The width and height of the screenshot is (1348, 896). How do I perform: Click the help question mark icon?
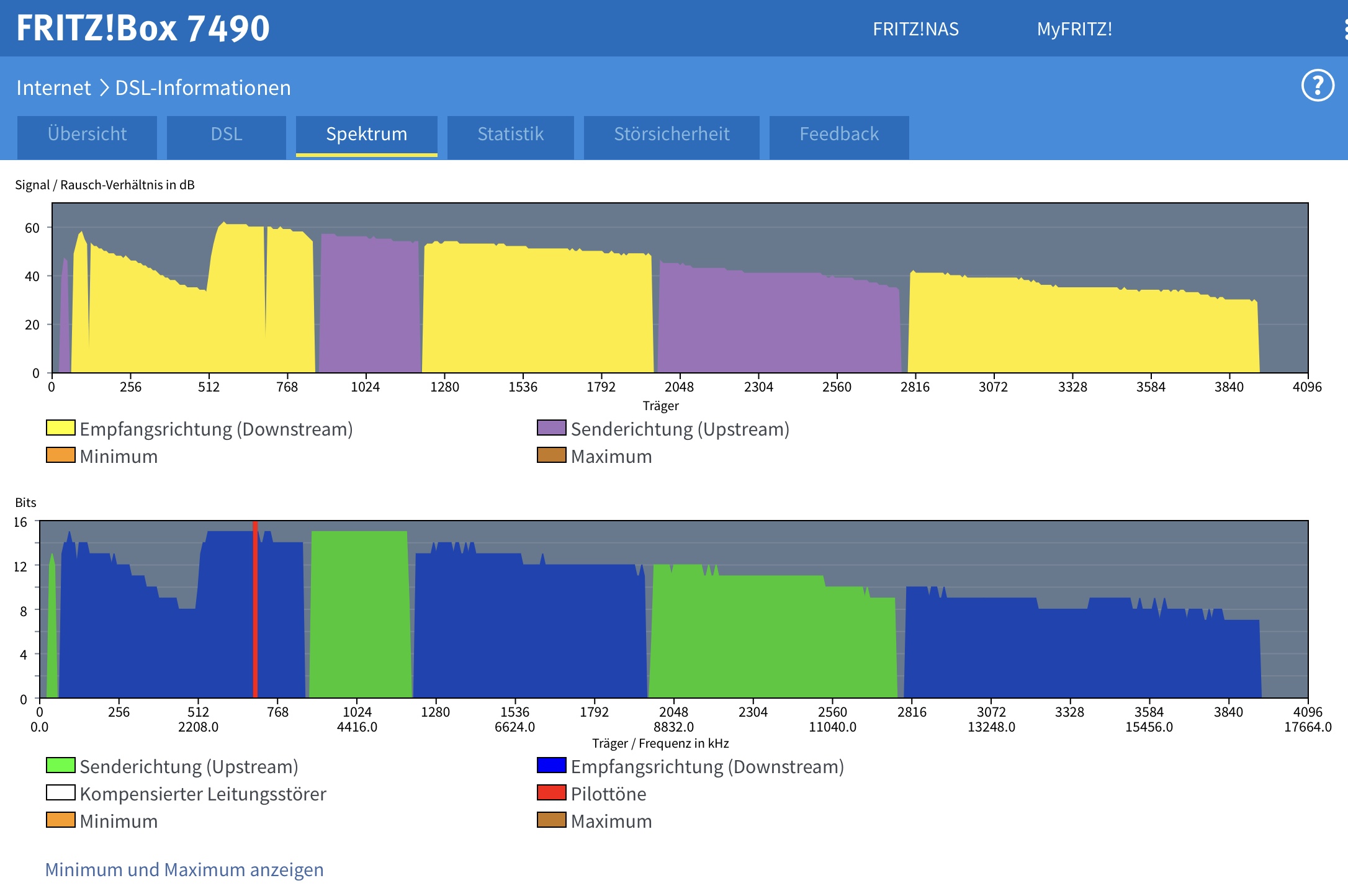pyautogui.click(x=1318, y=86)
